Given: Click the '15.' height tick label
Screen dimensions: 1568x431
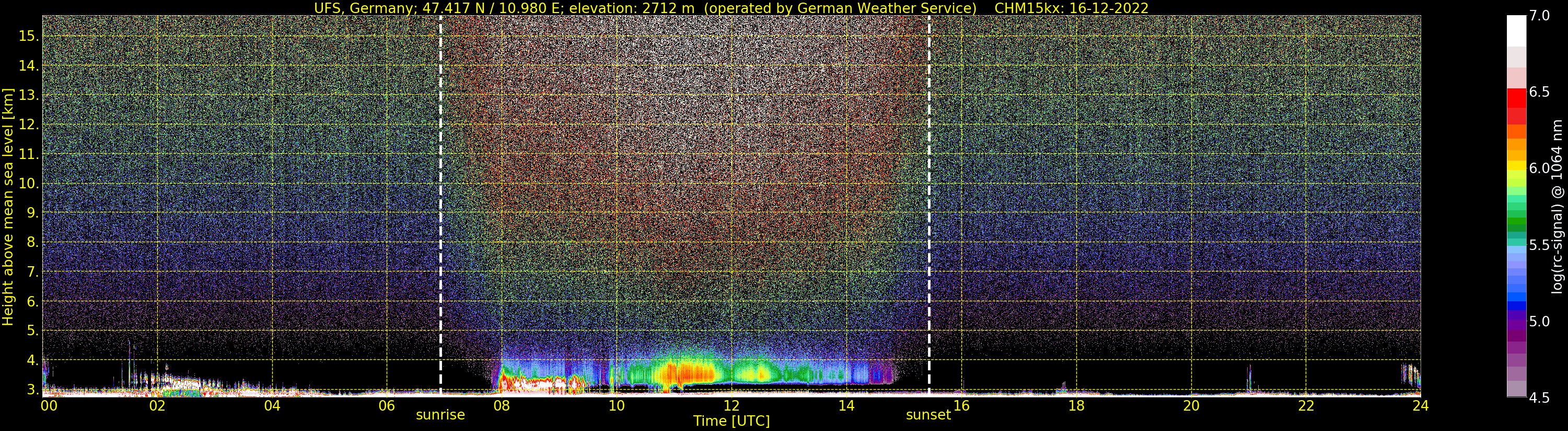Looking at the screenshot, I should click(x=29, y=36).
